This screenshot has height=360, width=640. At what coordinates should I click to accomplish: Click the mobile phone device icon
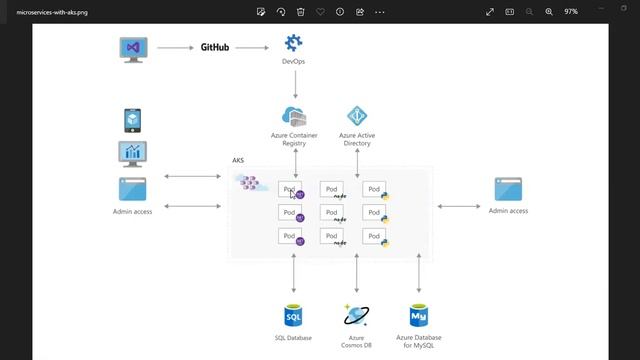(x=133, y=120)
